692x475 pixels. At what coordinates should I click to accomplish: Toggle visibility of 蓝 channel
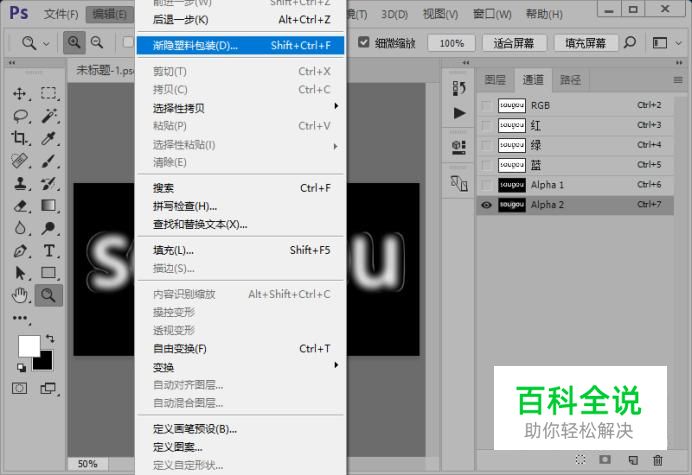point(486,165)
